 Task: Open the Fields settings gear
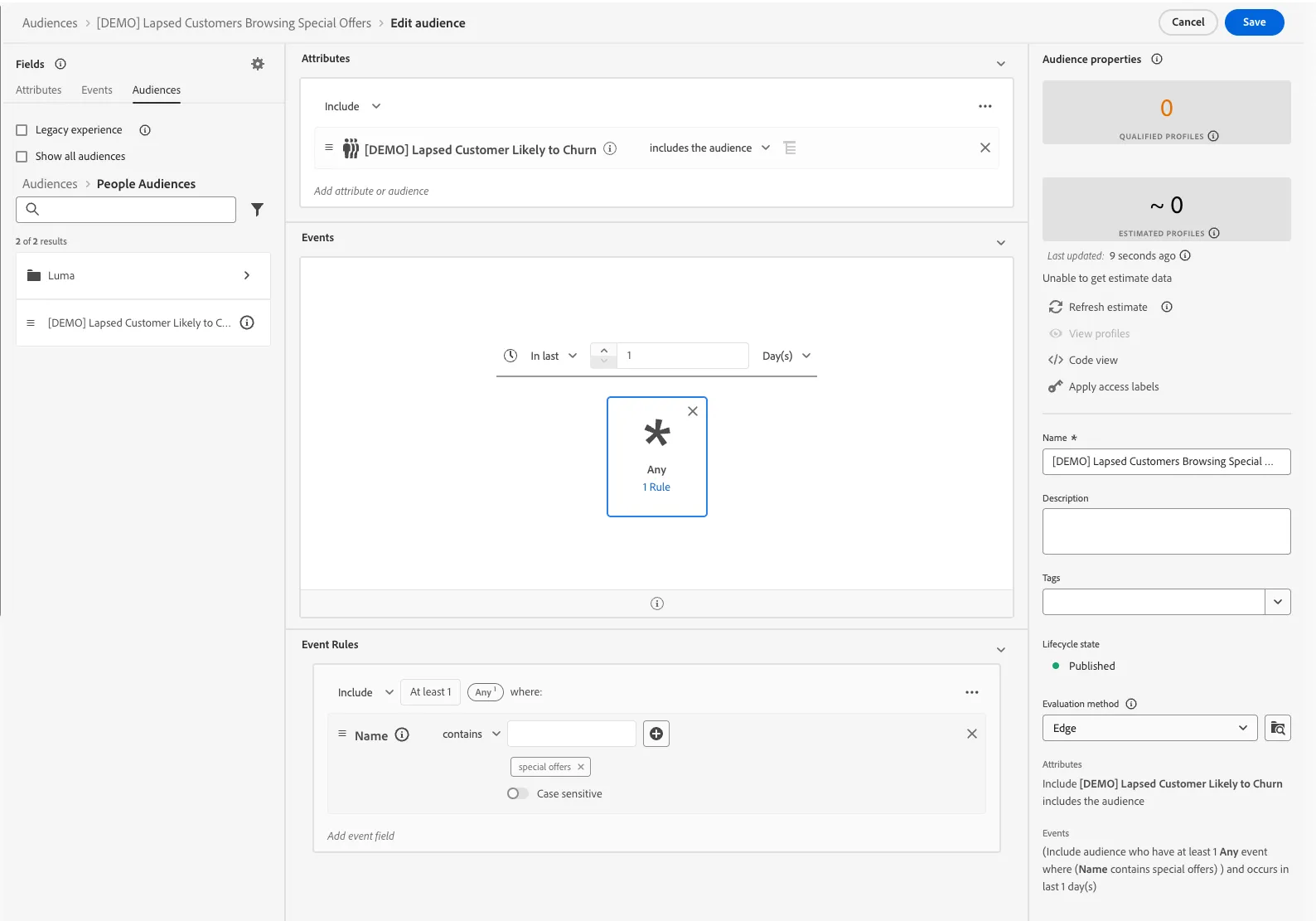(258, 64)
